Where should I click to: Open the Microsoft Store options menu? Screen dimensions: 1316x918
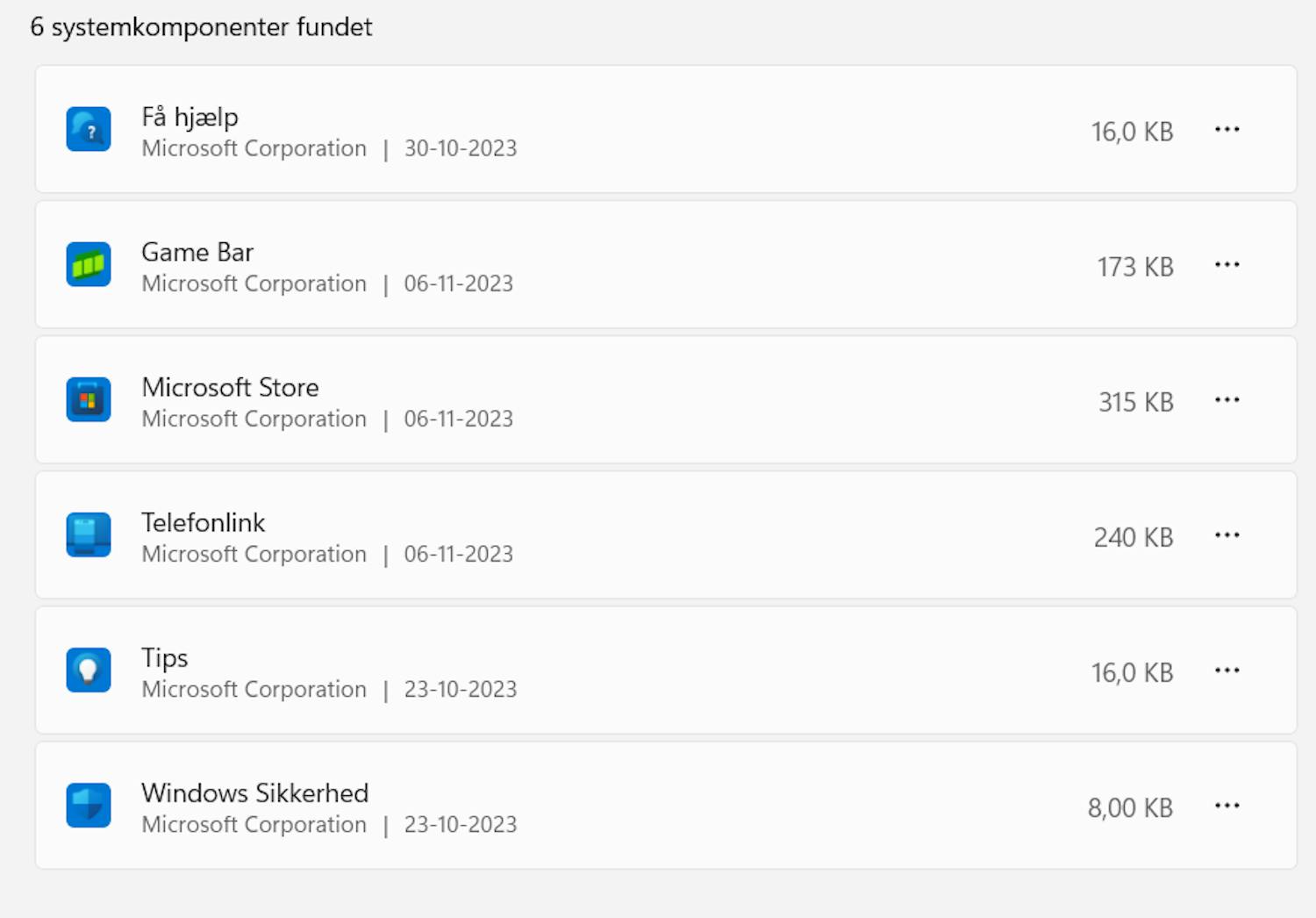point(1227,398)
